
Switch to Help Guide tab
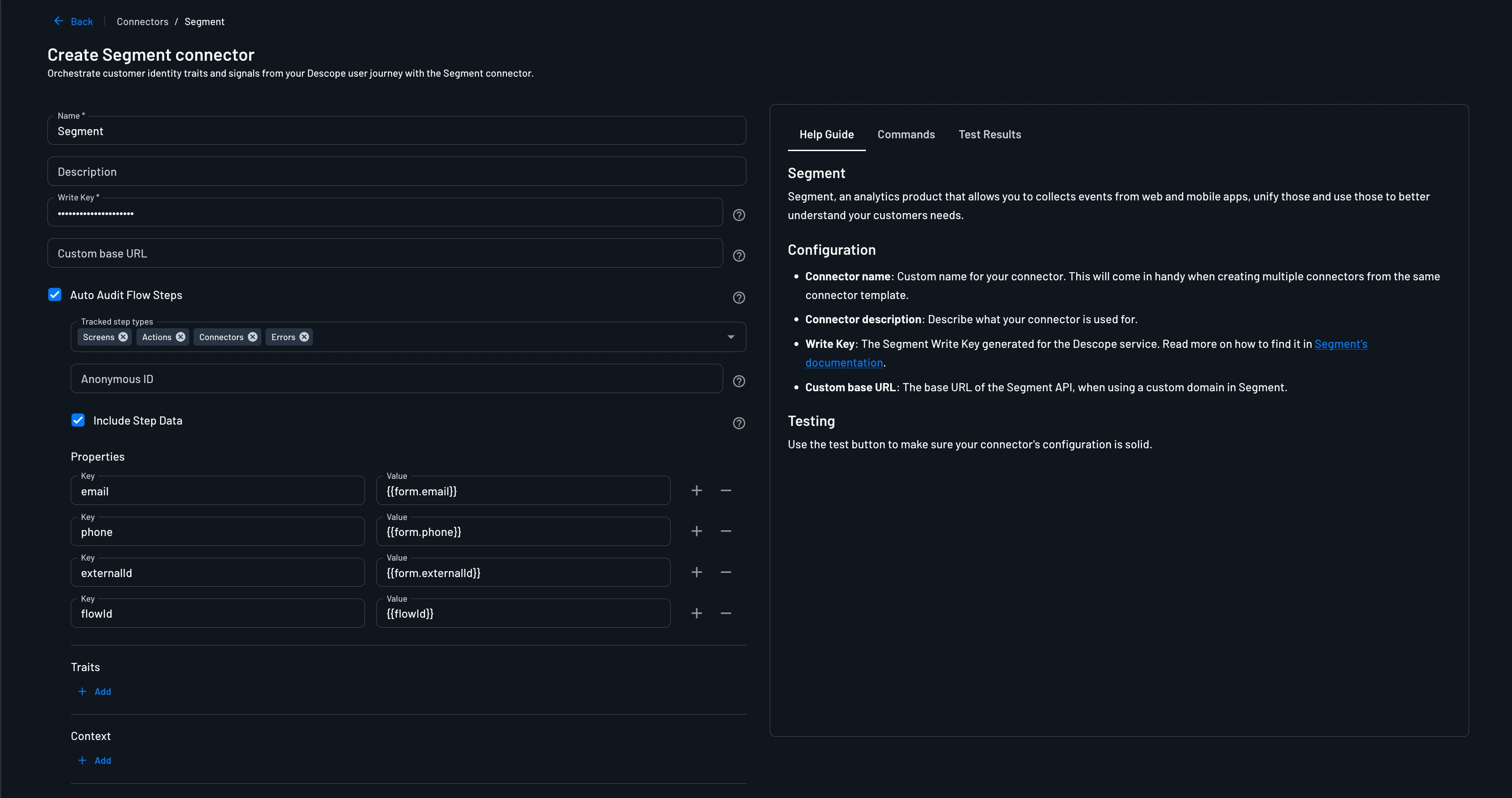826,135
